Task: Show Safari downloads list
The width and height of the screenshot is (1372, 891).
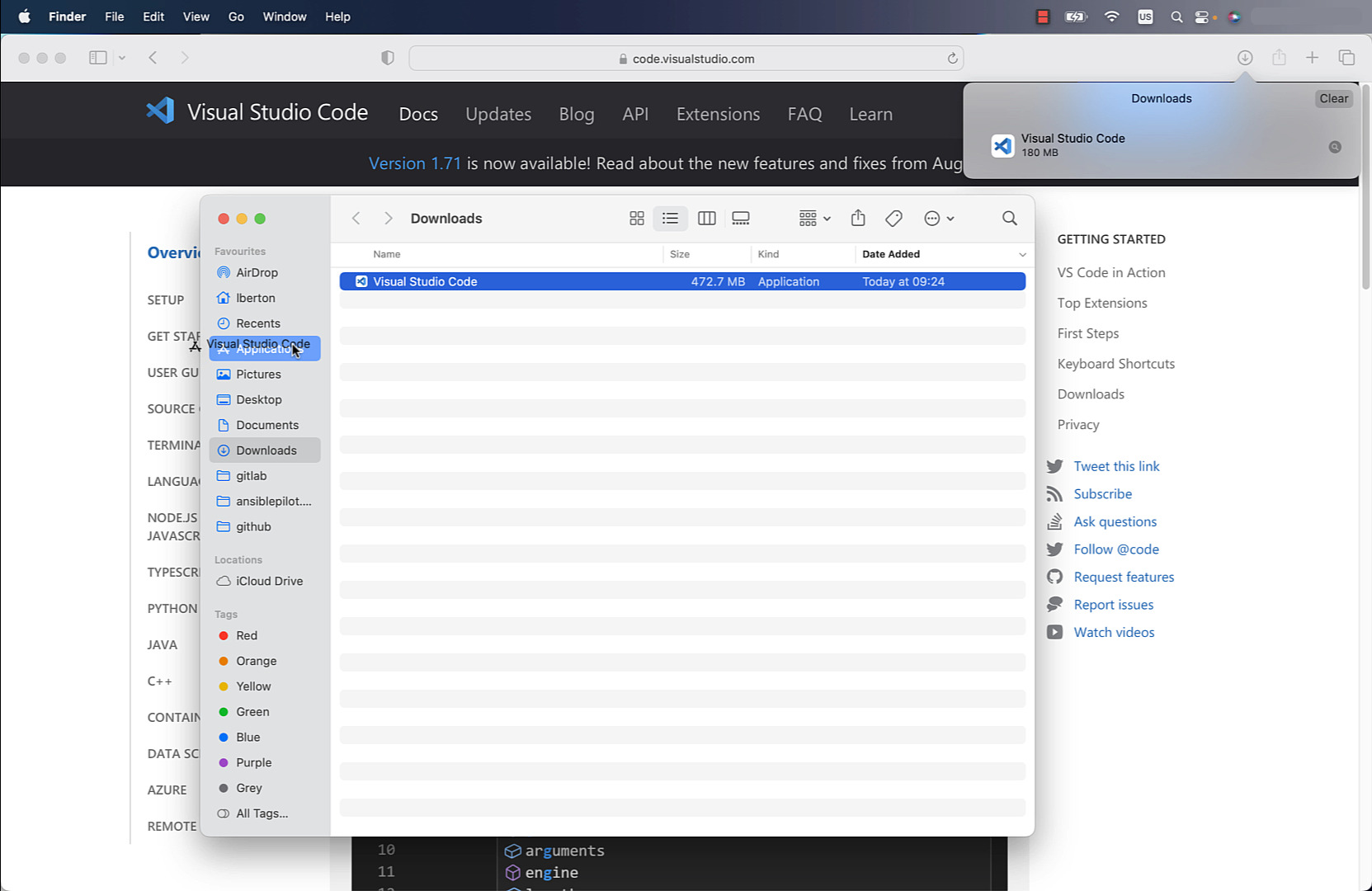Action: (1245, 58)
